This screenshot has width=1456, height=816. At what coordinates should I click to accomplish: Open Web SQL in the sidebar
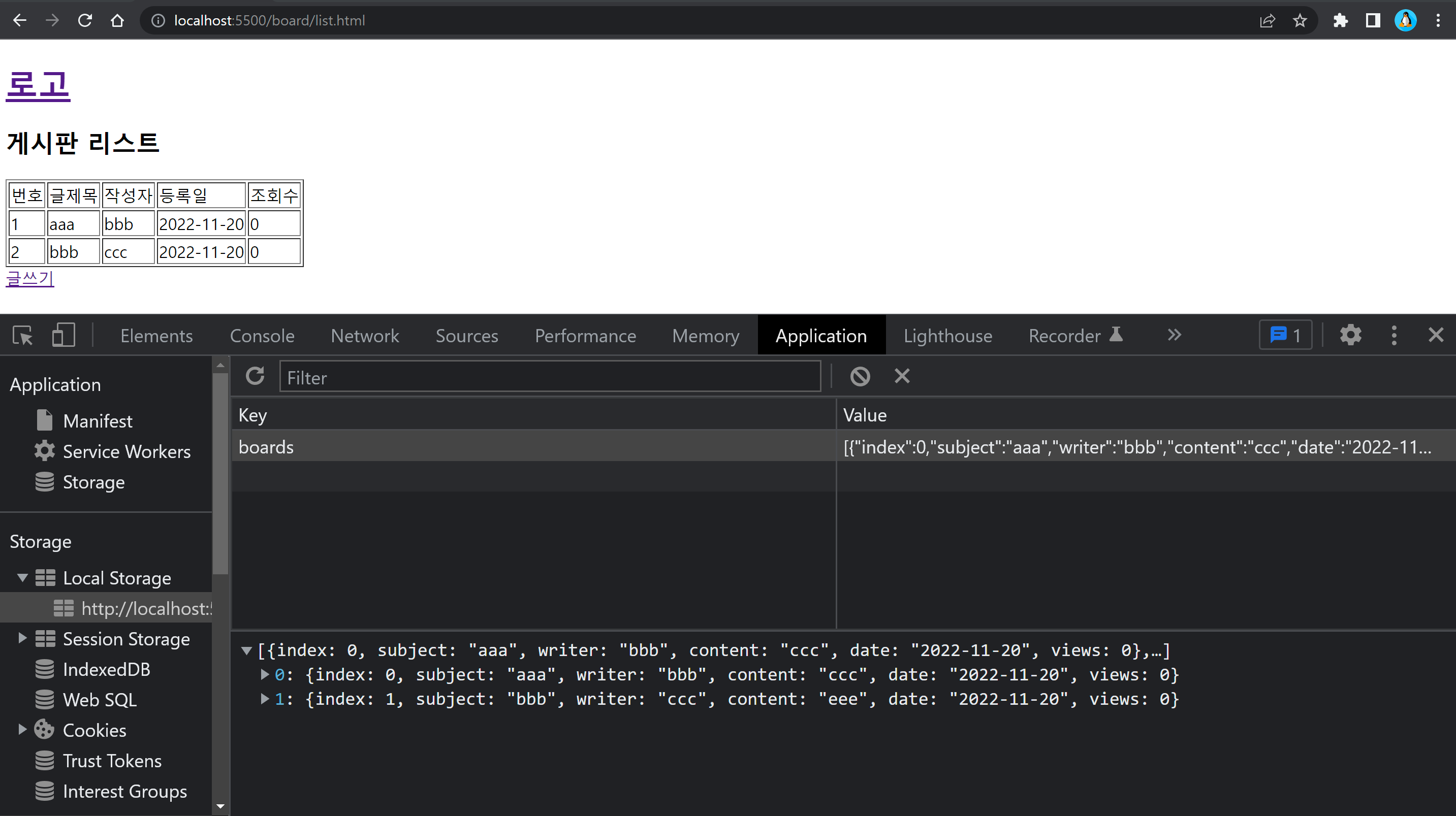click(100, 700)
